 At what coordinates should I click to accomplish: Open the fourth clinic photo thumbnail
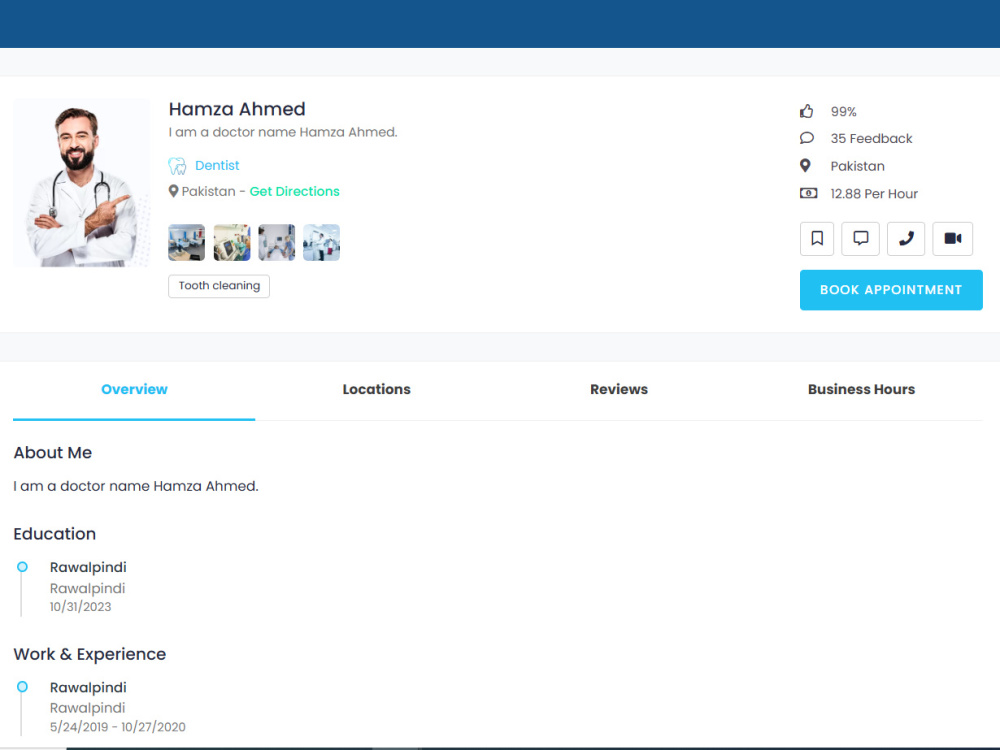click(321, 242)
